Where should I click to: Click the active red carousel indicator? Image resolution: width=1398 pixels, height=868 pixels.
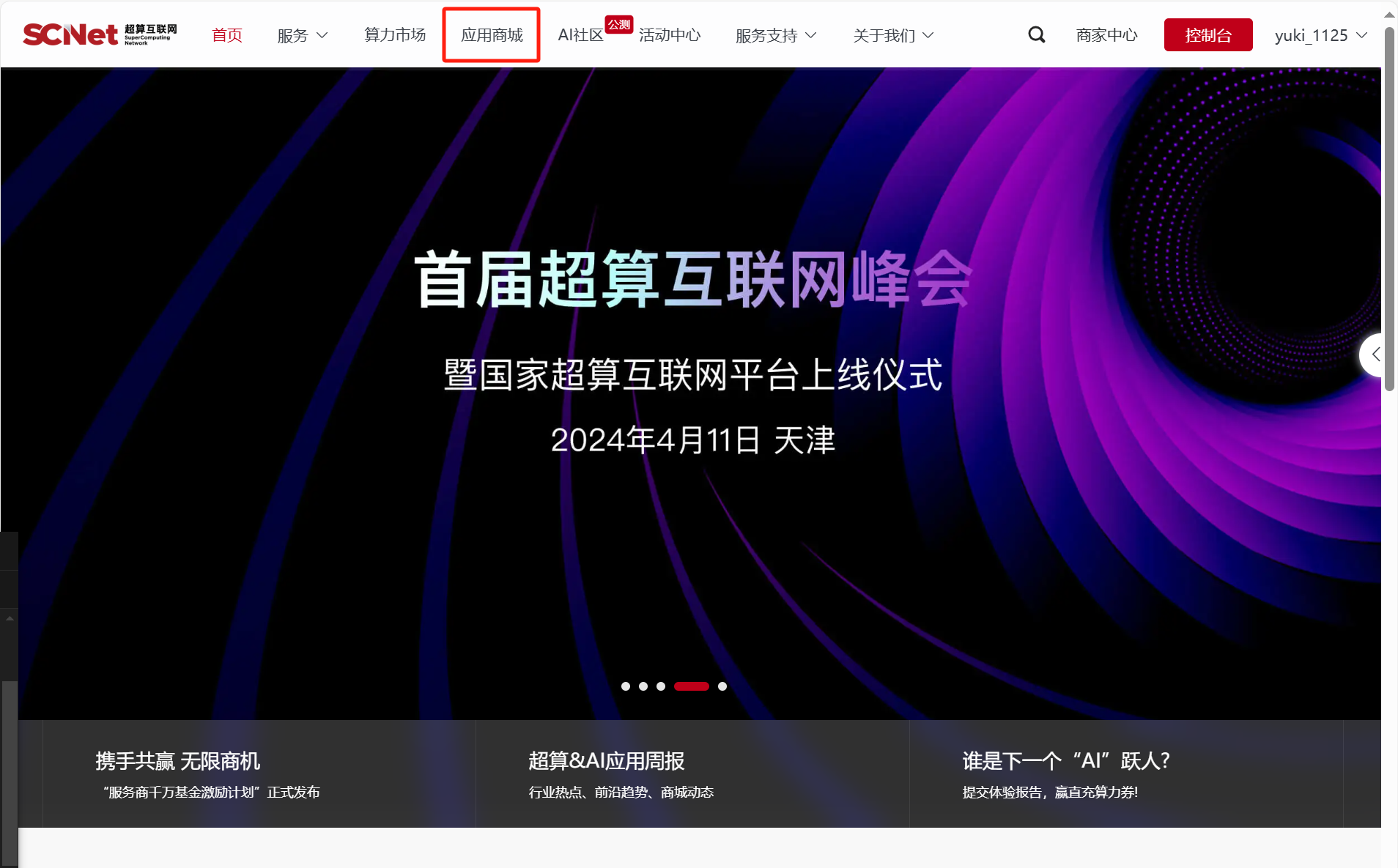coord(691,686)
